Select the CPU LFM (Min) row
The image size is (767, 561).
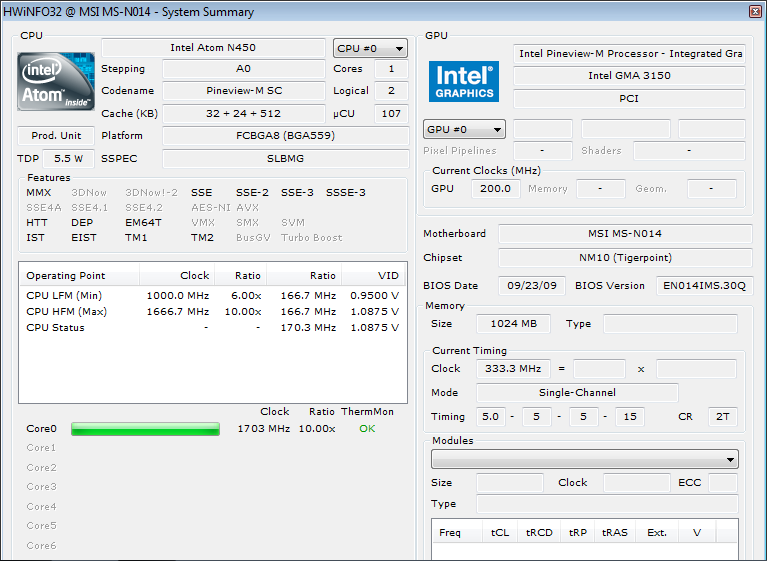coord(213,295)
